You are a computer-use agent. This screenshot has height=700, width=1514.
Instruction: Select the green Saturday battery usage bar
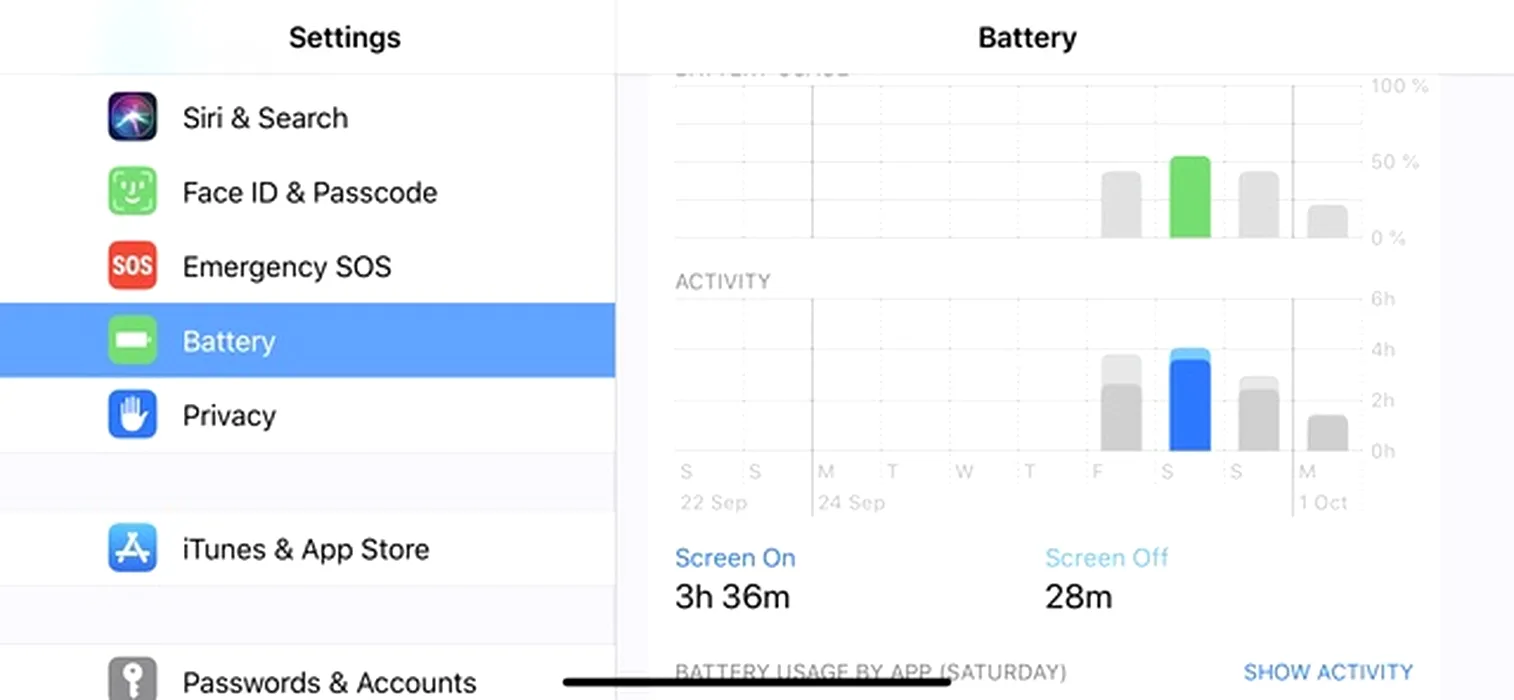[1190, 197]
